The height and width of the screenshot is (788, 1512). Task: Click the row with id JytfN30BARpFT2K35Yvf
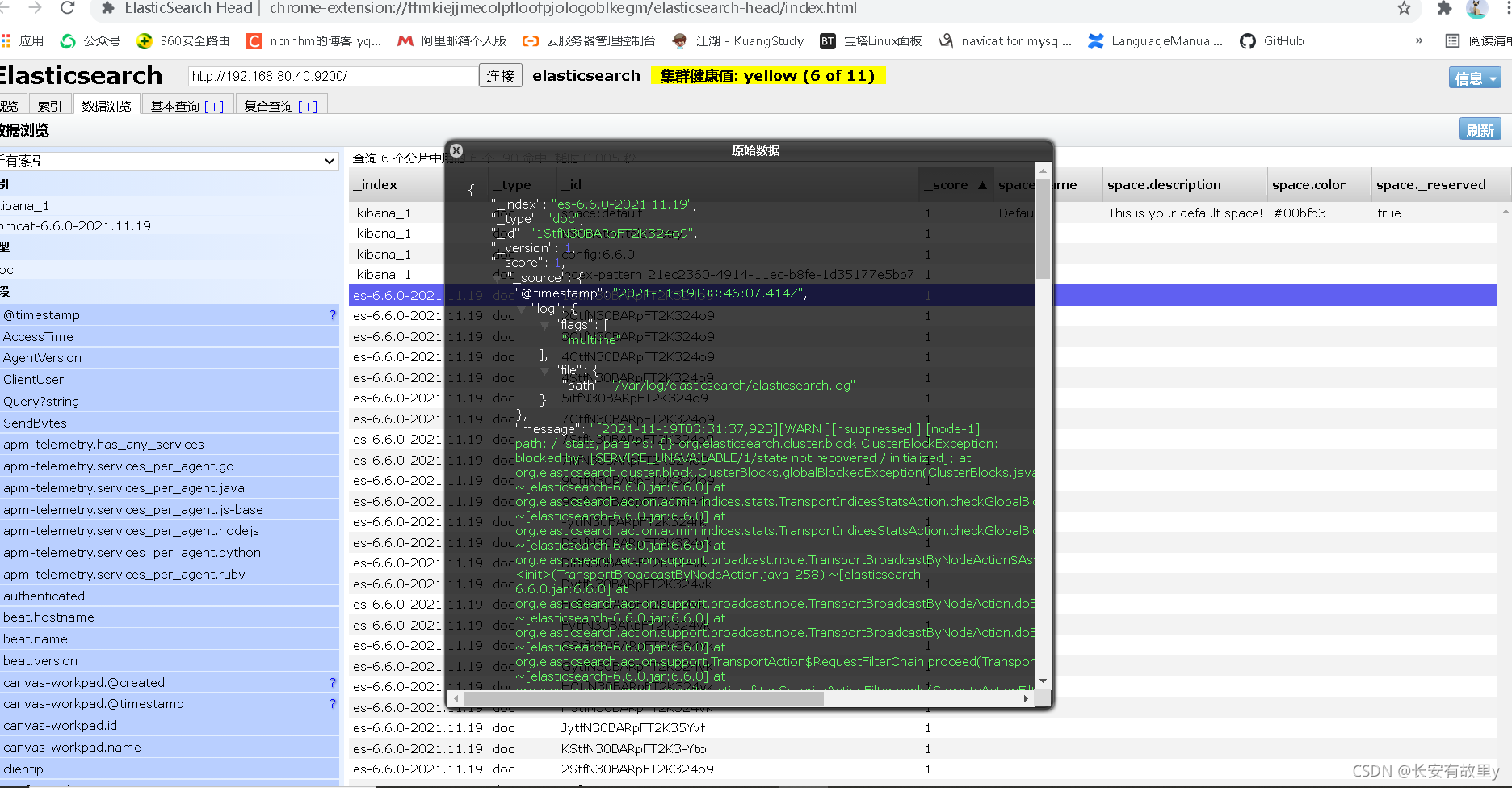point(923,728)
